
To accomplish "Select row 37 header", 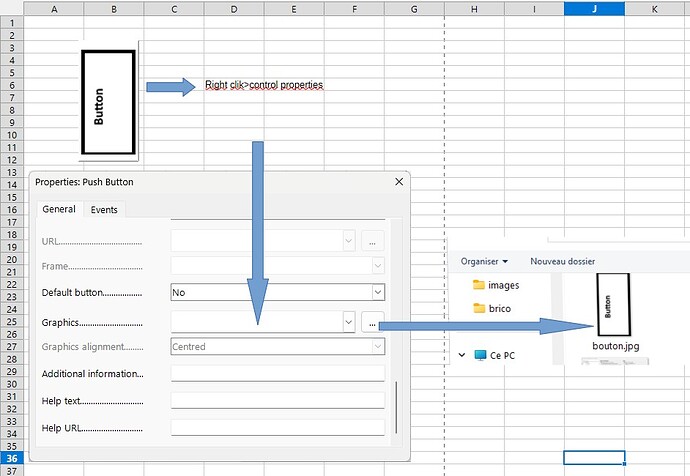I will click(x=12, y=471).
